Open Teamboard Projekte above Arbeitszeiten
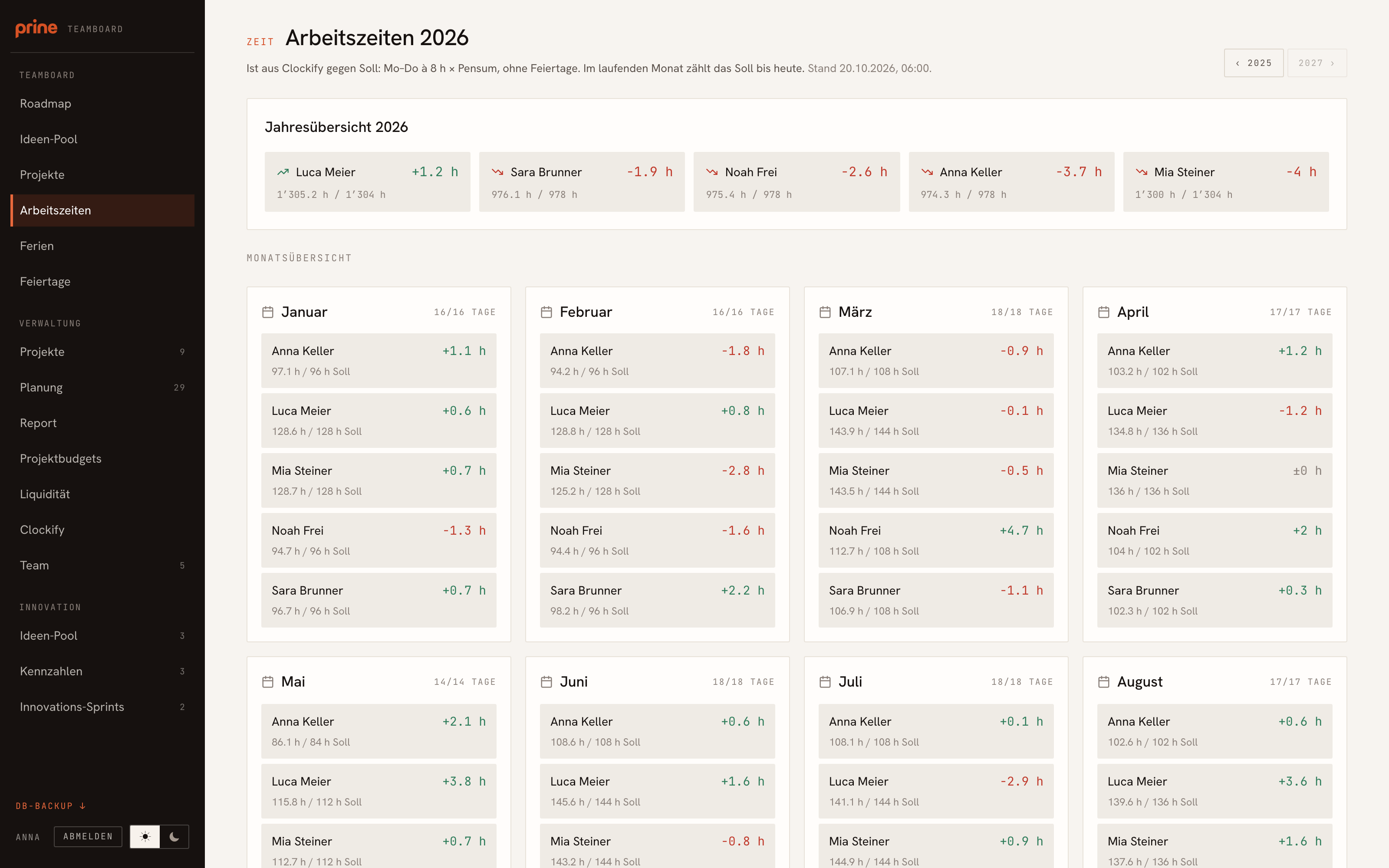This screenshot has width=1389, height=868. pyautogui.click(x=102, y=175)
